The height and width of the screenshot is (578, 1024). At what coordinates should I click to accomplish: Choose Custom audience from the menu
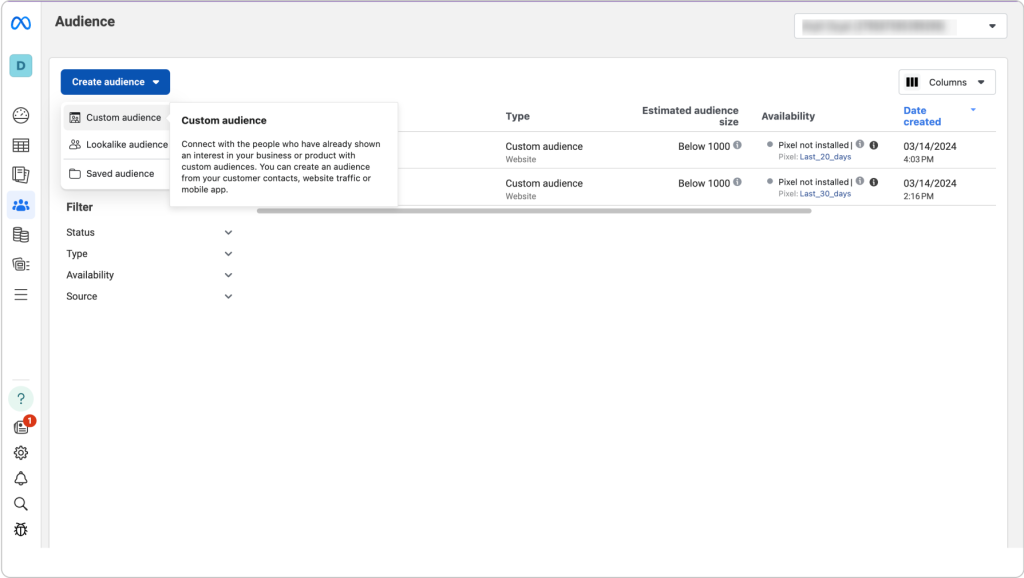click(116, 118)
